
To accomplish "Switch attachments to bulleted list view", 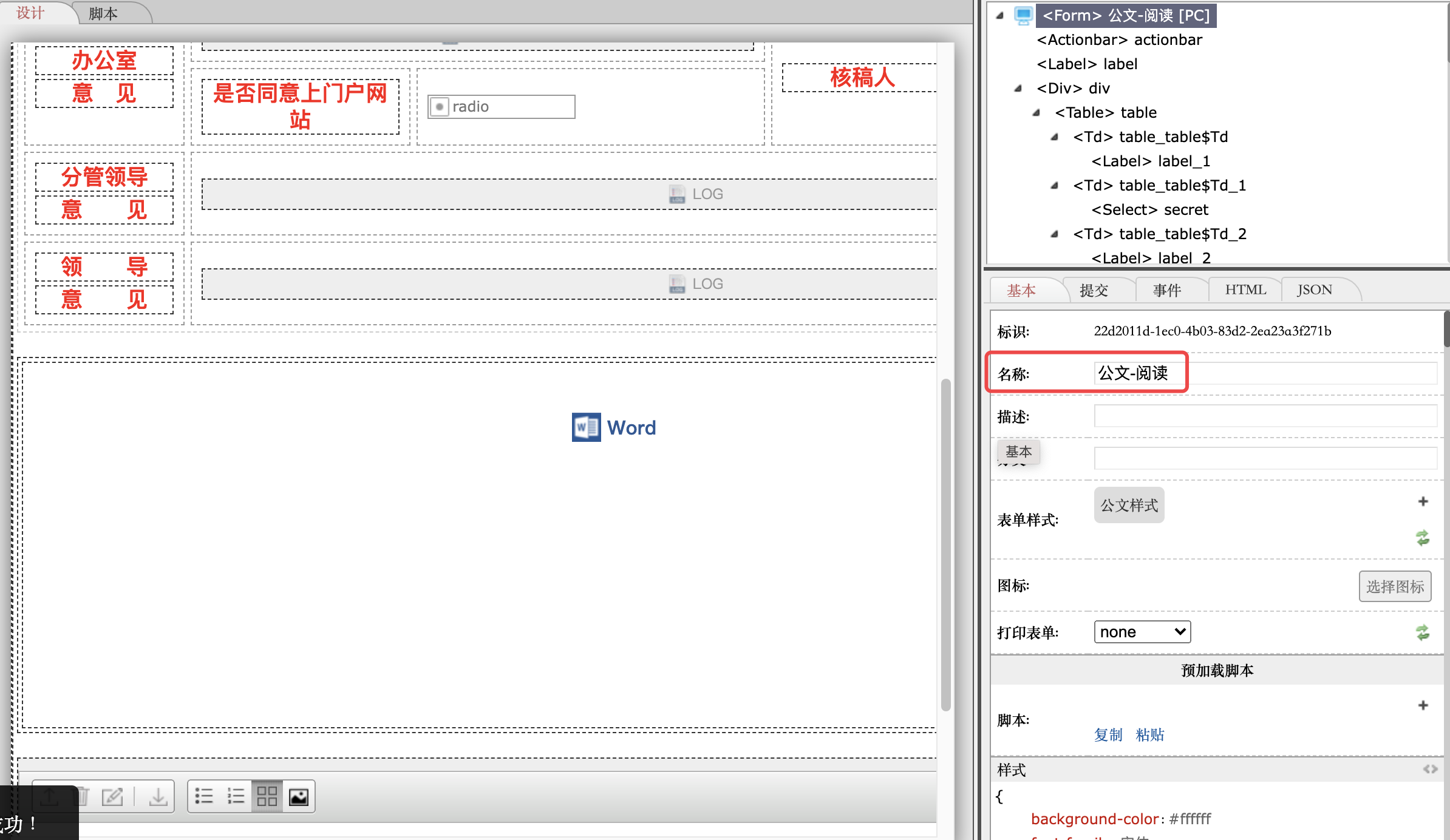I will click(x=204, y=796).
